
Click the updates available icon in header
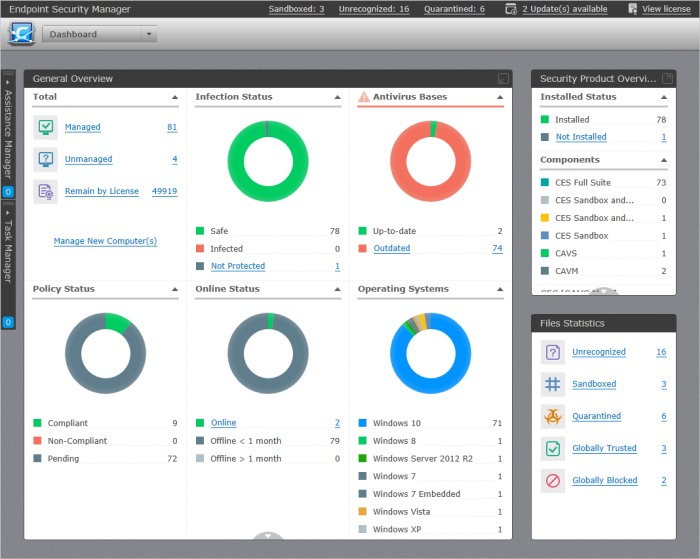511,9
